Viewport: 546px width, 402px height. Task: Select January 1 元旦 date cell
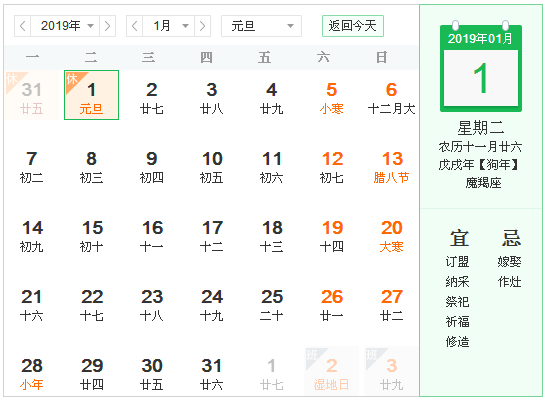click(x=92, y=95)
